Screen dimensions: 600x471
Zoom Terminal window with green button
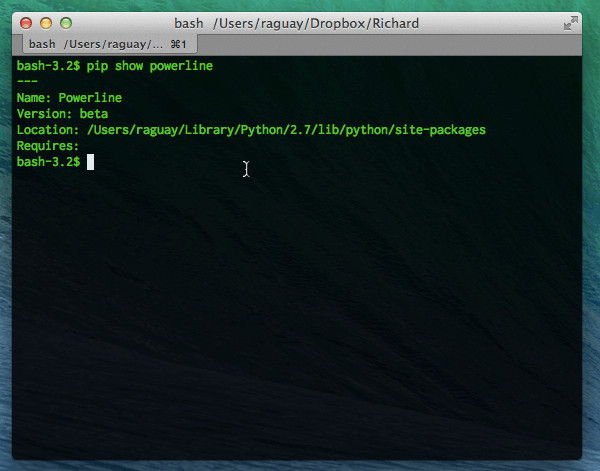pos(66,23)
